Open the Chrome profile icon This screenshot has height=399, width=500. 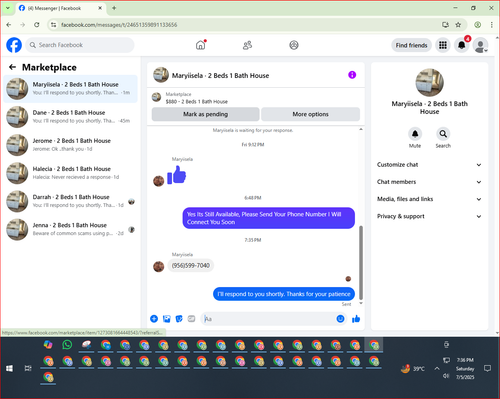(478, 25)
